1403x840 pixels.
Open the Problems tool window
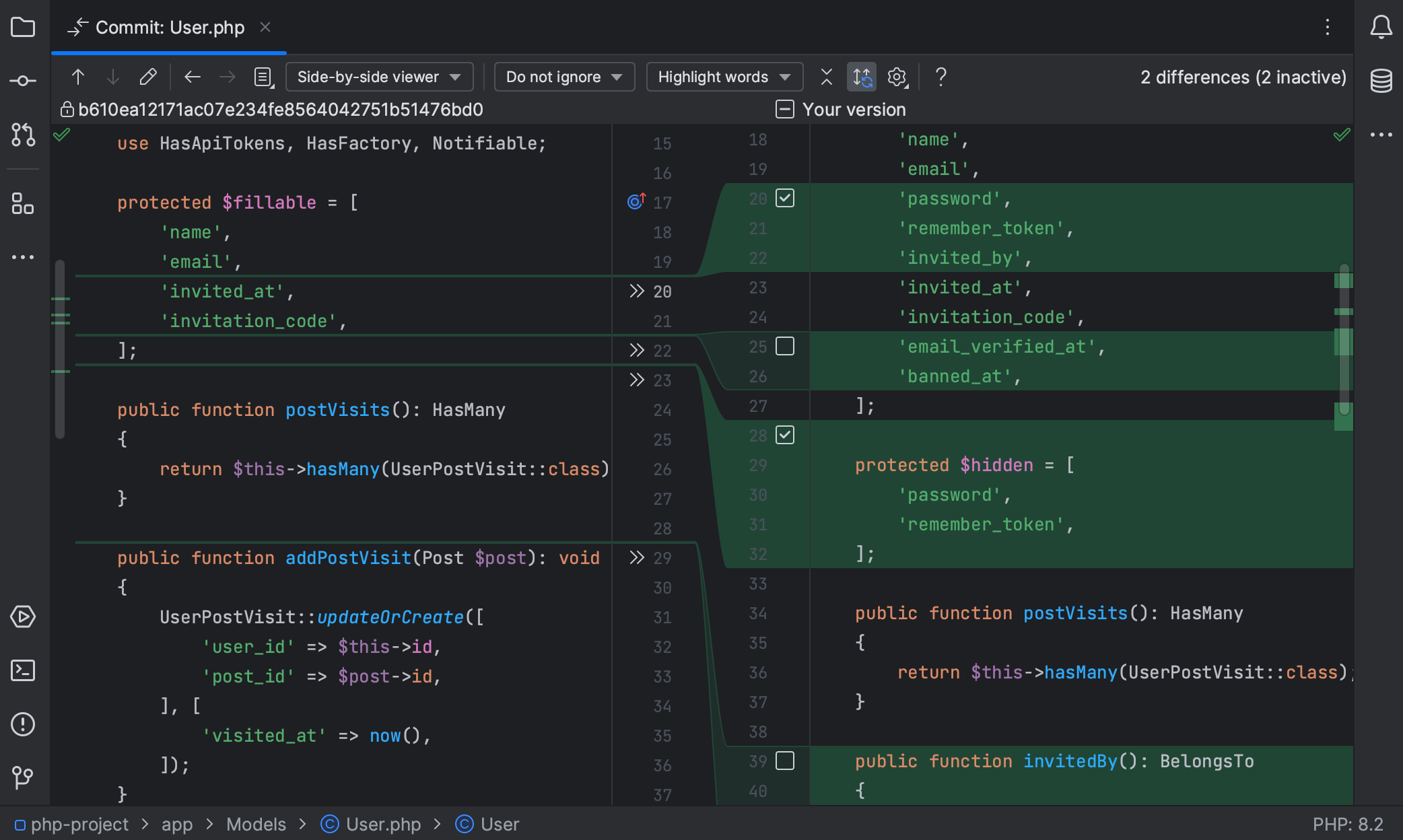[x=23, y=724]
